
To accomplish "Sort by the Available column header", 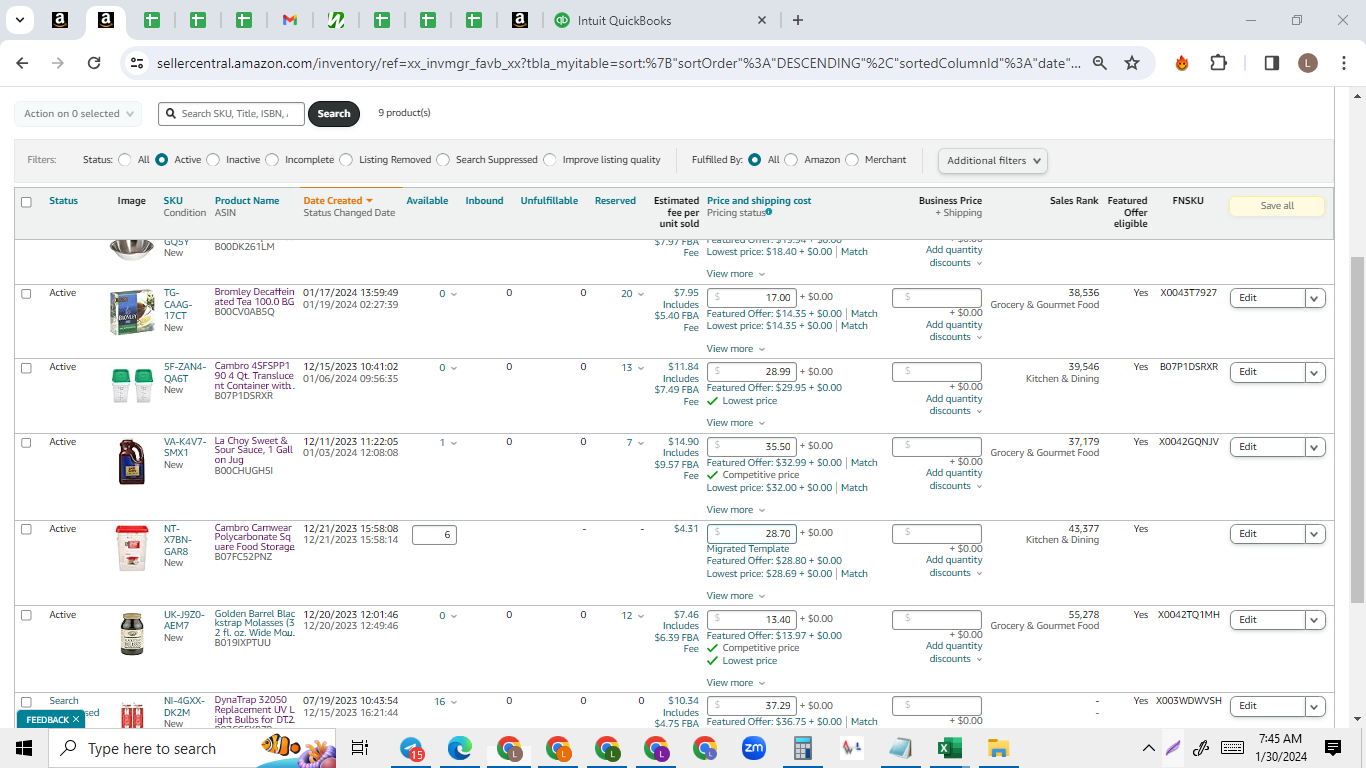I will point(427,201).
